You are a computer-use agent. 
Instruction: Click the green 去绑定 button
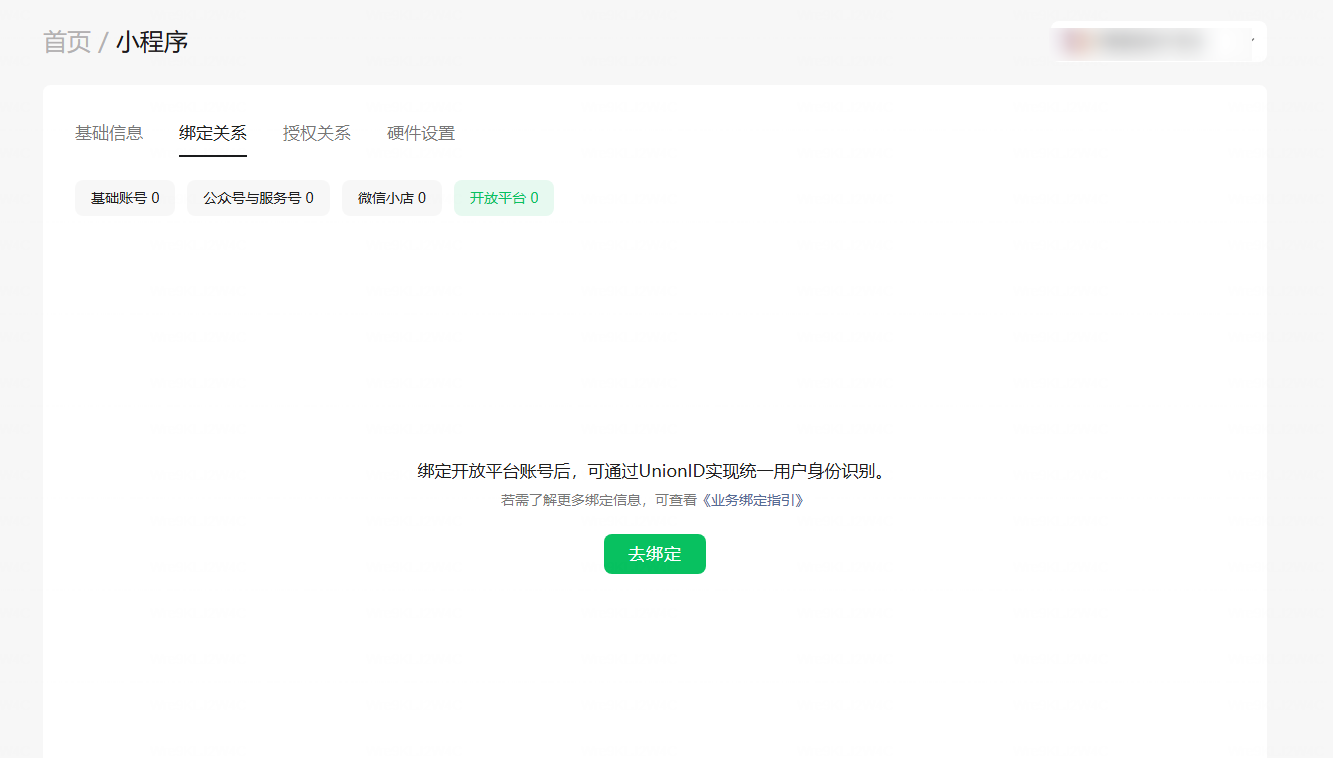click(x=655, y=554)
